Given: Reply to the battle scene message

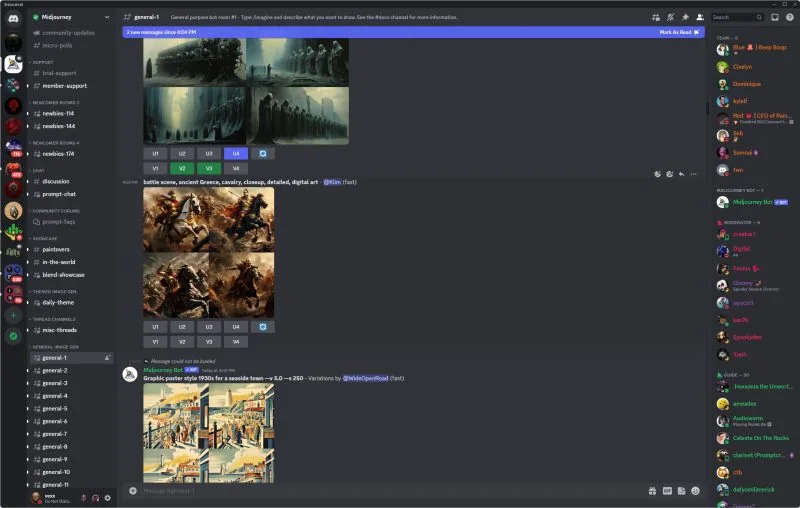Looking at the screenshot, I should pos(681,174).
